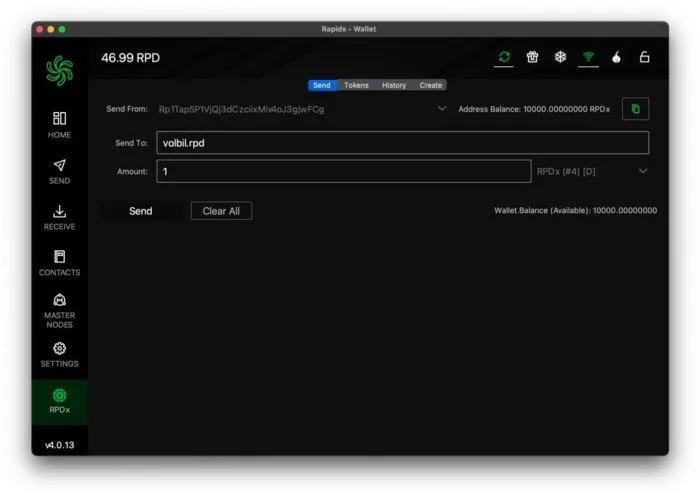The height and width of the screenshot is (497, 700).
Task: Close the window with red button
Action: click(x=39, y=29)
